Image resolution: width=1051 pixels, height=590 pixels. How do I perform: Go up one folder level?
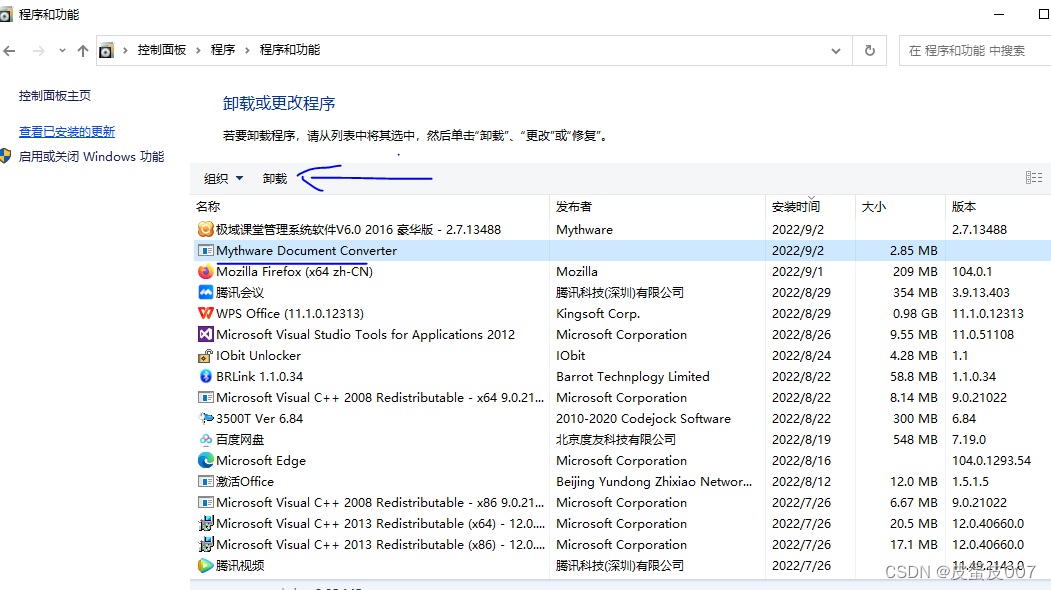click(x=82, y=50)
